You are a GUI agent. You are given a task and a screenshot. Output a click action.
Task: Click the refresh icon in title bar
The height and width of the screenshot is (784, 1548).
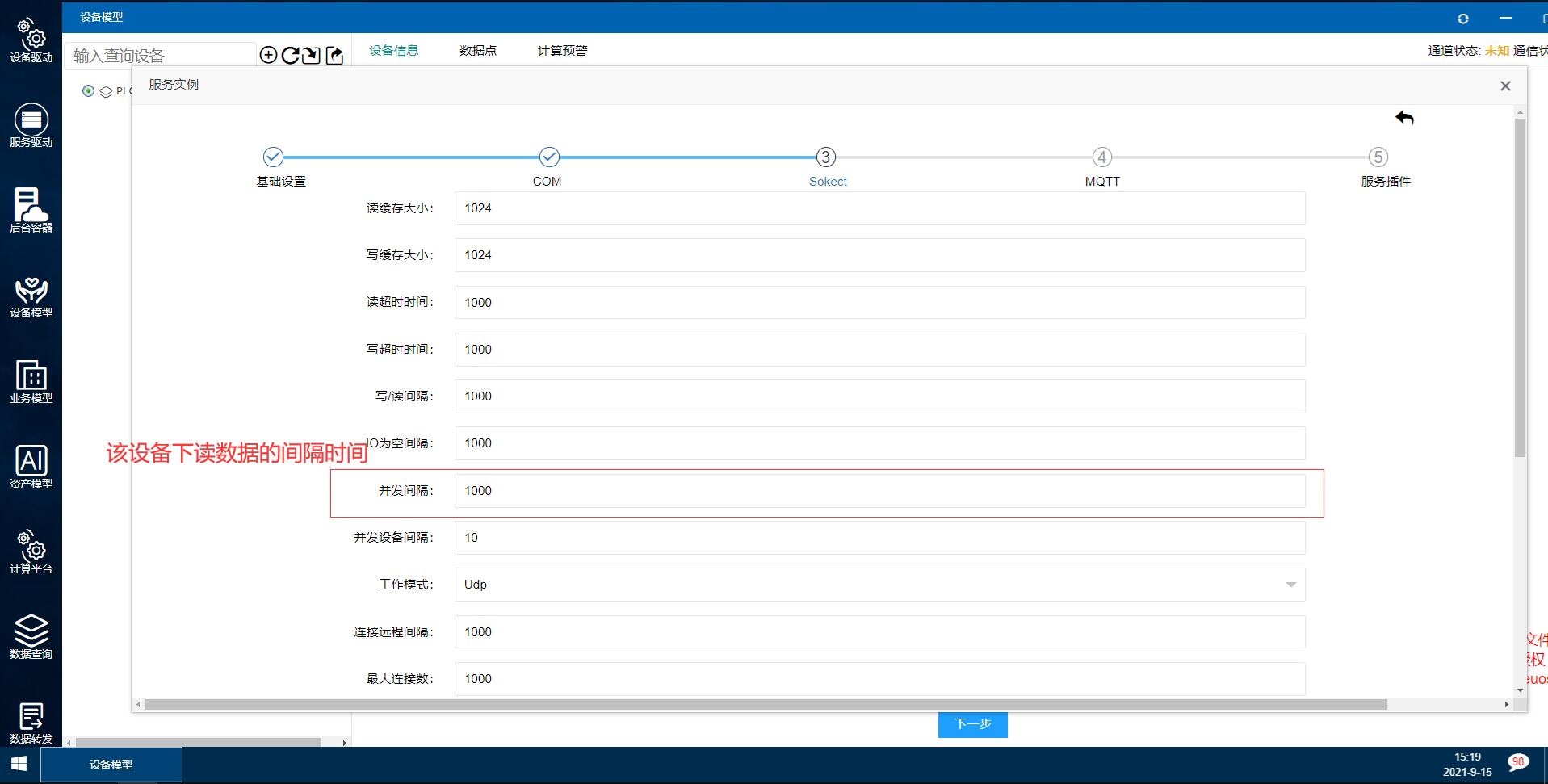[x=1462, y=18]
